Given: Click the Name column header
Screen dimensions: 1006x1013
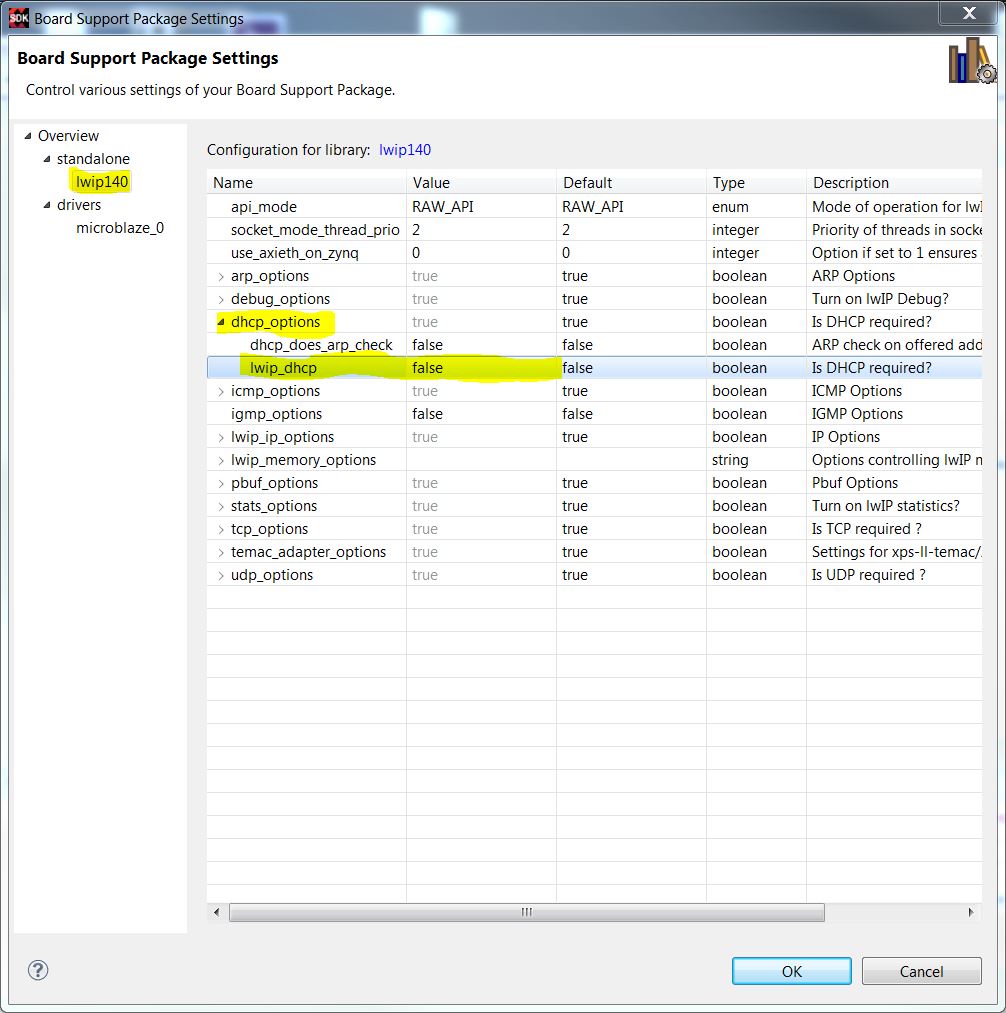Looking at the screenshot, I should coord(307,183).
